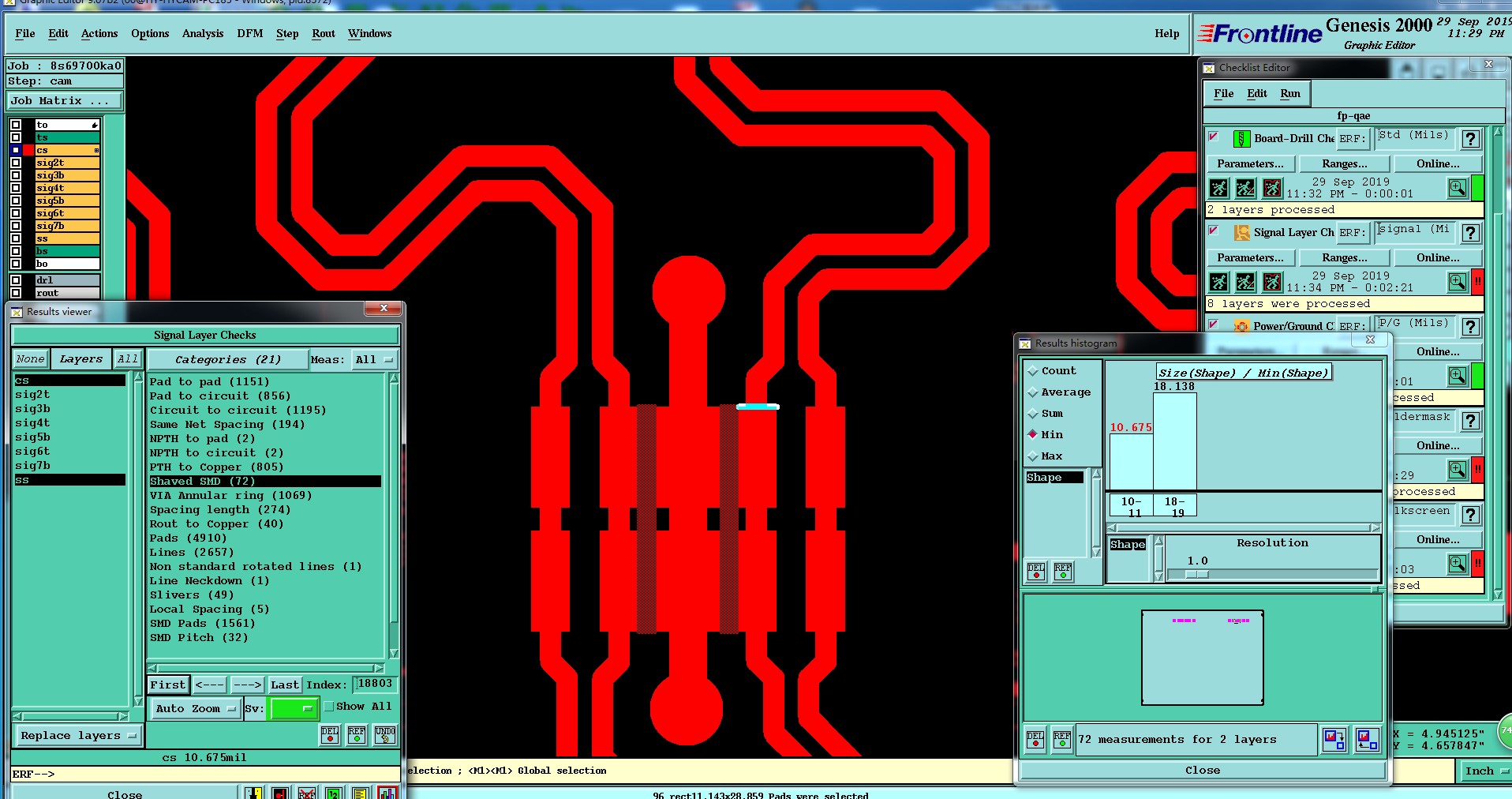This screenshot has width=1512, height=799.
Task: Open Sv green severity dropdown
Action: [294, 709]
